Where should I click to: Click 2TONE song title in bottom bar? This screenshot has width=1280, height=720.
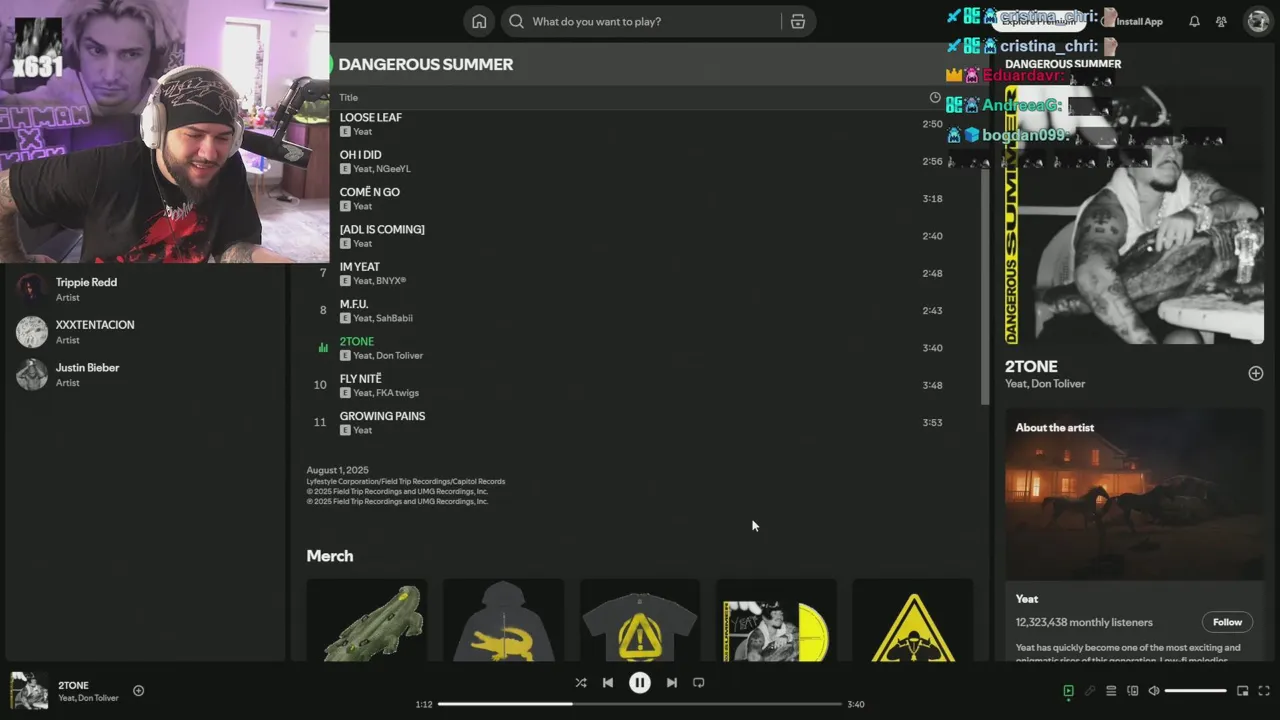point(73,685)
